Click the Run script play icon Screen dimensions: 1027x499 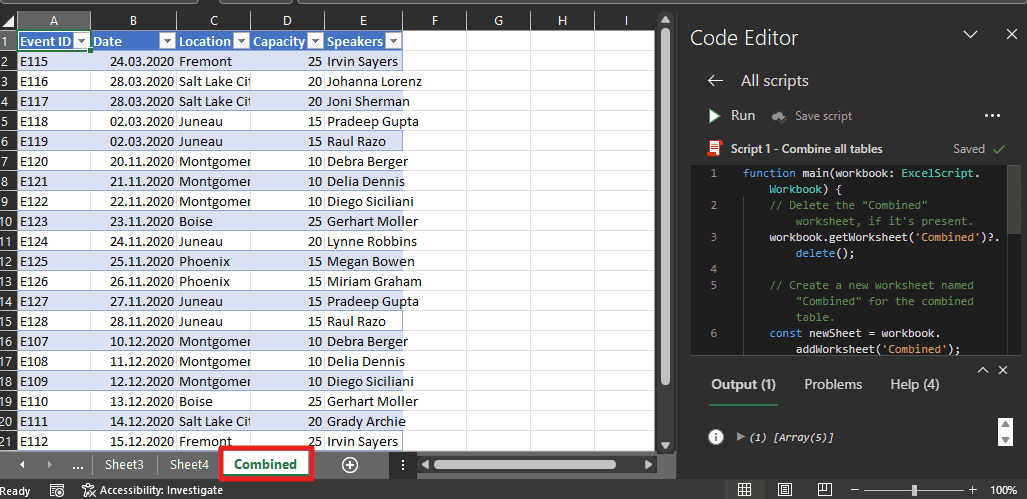pos(714,116)
